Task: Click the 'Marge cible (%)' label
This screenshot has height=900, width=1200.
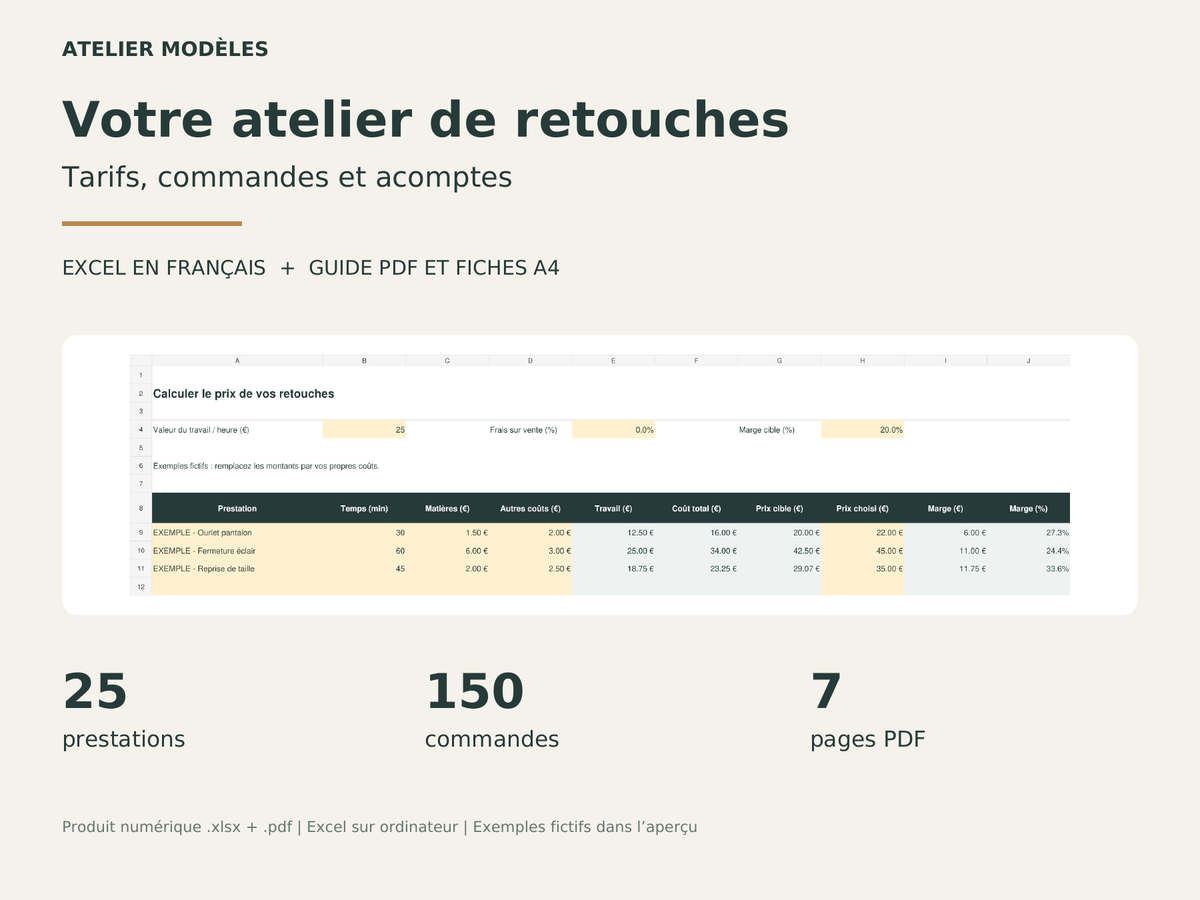Action: (x=766, y=430)
